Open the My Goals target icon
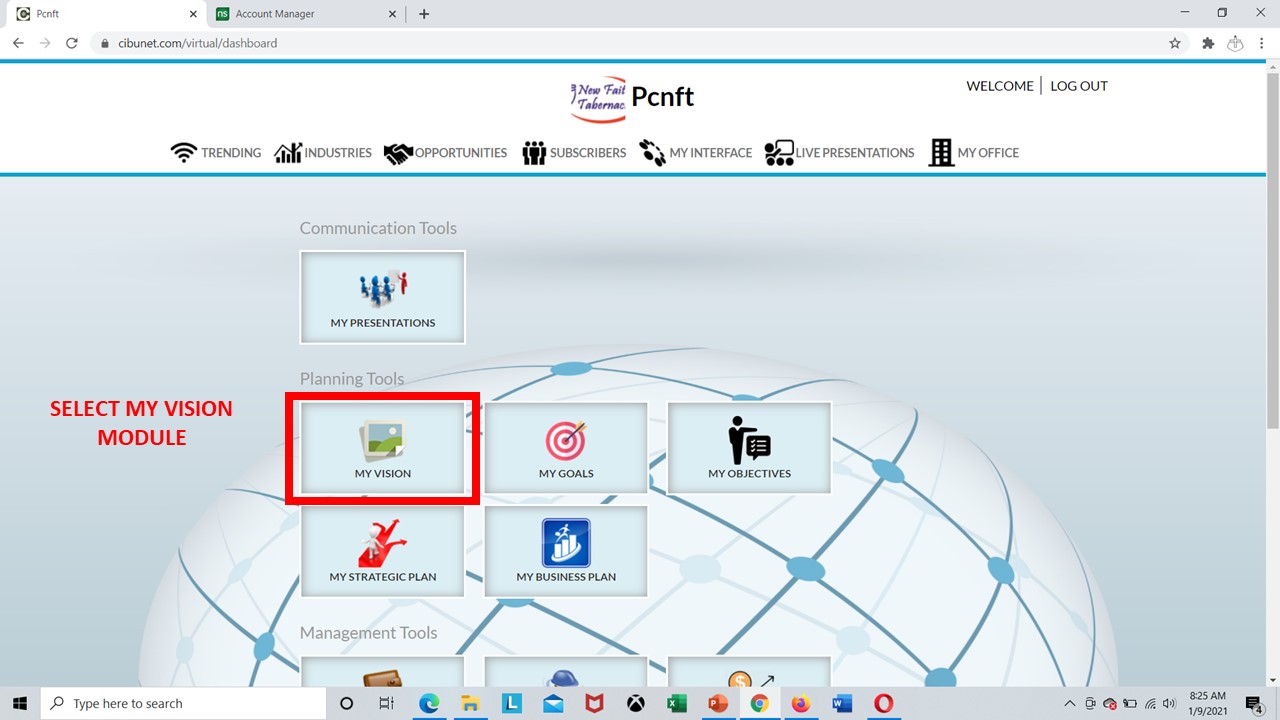Screen dimensions: 1280x720 [x=566, y=441]
